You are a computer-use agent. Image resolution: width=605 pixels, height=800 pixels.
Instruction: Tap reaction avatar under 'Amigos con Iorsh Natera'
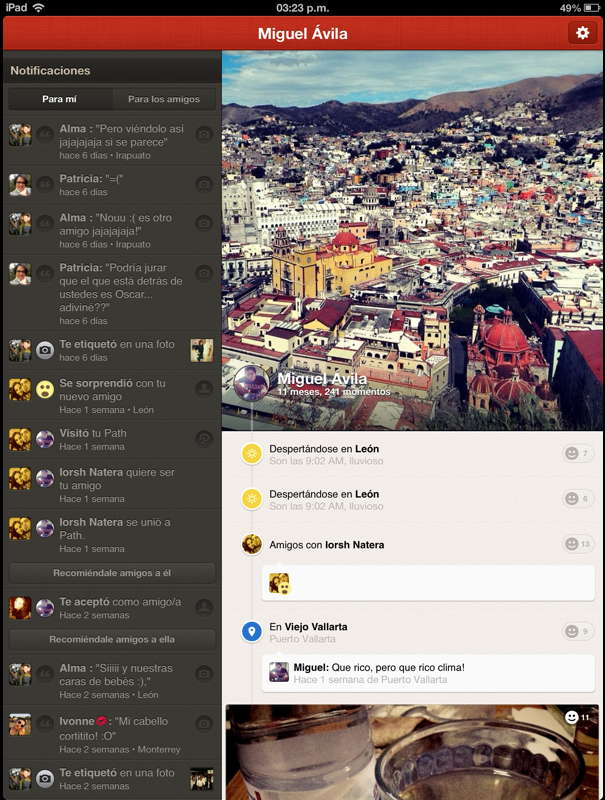tap(280, 584)
